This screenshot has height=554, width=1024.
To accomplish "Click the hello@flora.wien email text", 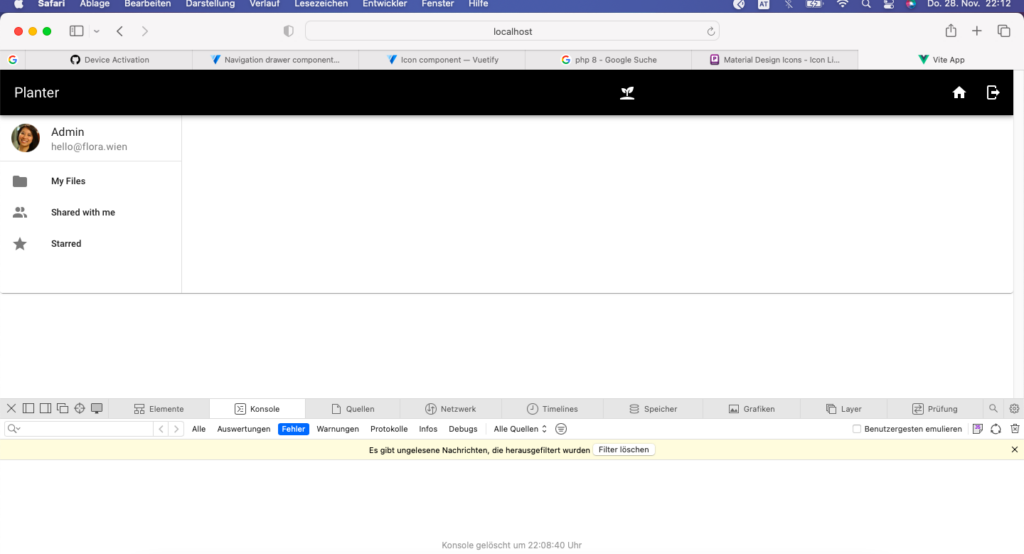I will (x=89, y=147).
